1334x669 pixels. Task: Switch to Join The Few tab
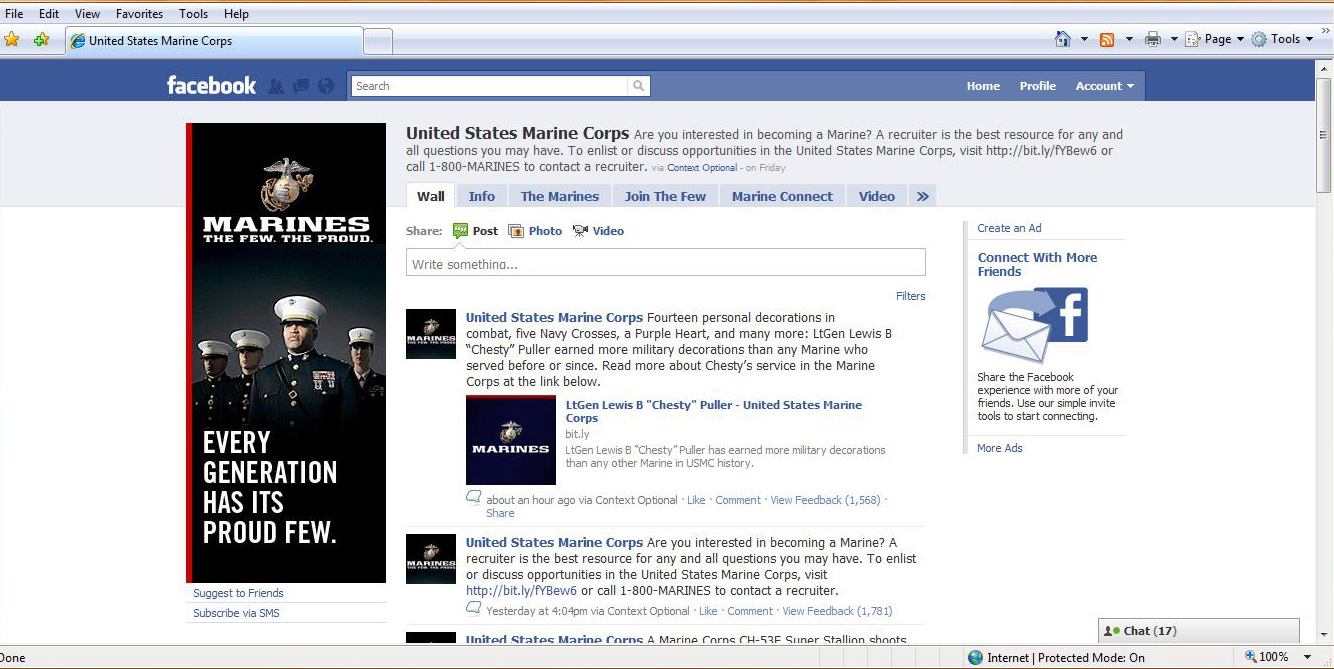665,196
